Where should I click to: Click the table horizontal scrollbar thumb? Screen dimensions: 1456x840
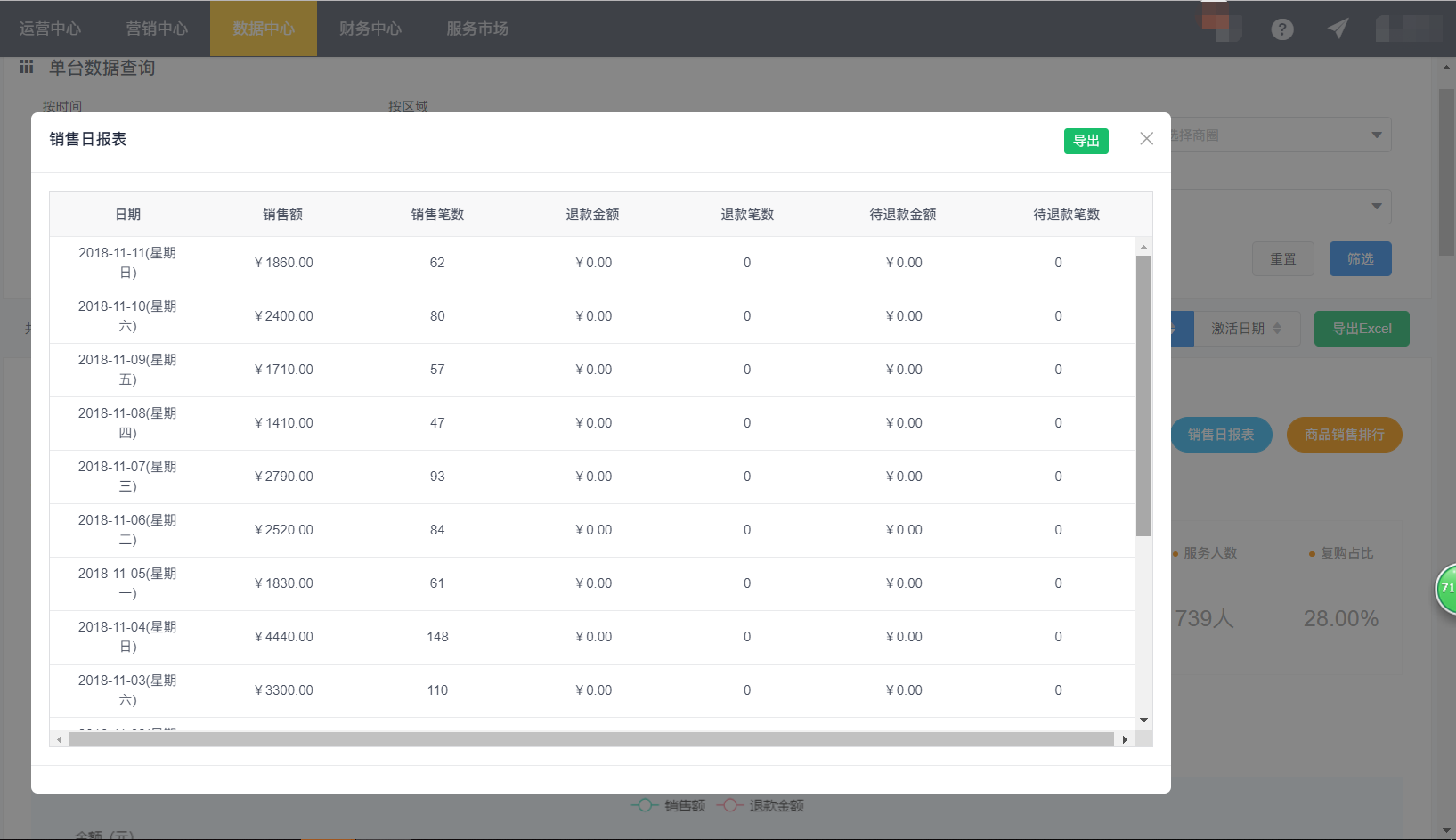point(591,739)
